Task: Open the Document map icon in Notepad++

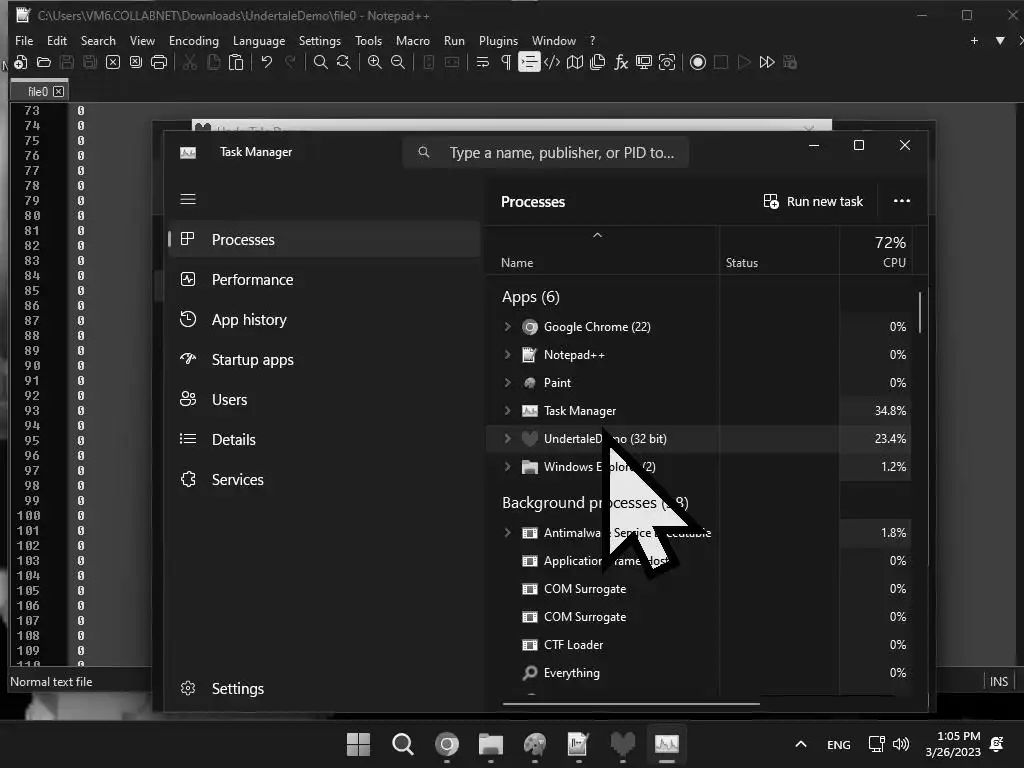Action: pyautogui.click(x=575, y=62)
